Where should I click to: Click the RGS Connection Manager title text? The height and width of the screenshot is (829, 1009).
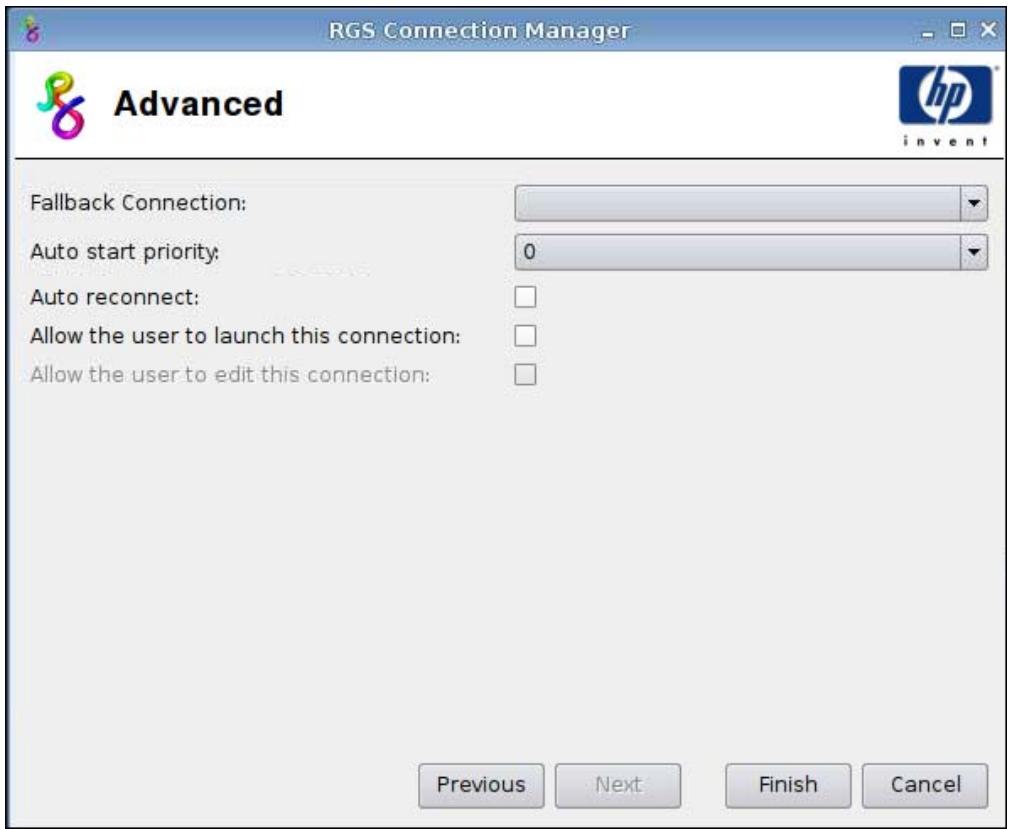pyautogui.click(x=479, y=30)
